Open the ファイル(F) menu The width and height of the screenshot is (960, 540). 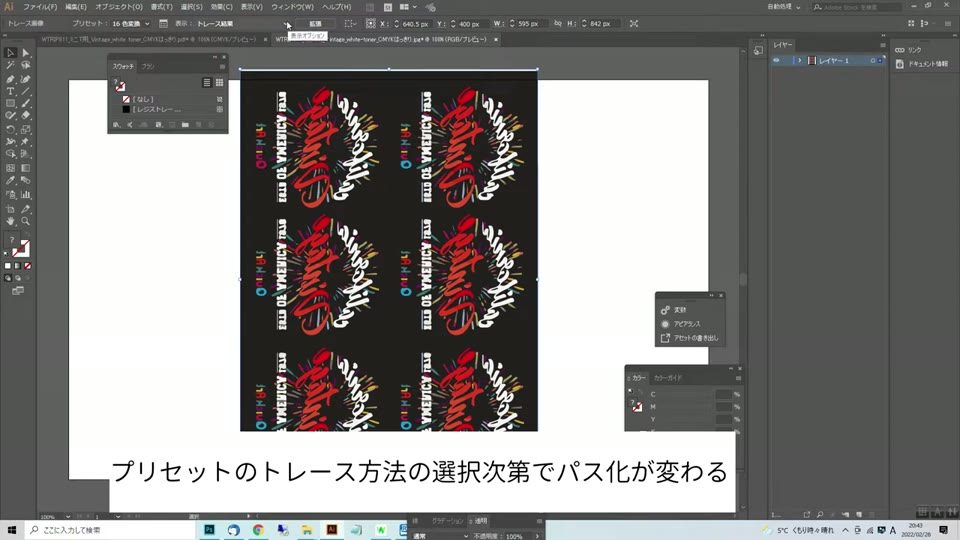click(x=40, y=7)
